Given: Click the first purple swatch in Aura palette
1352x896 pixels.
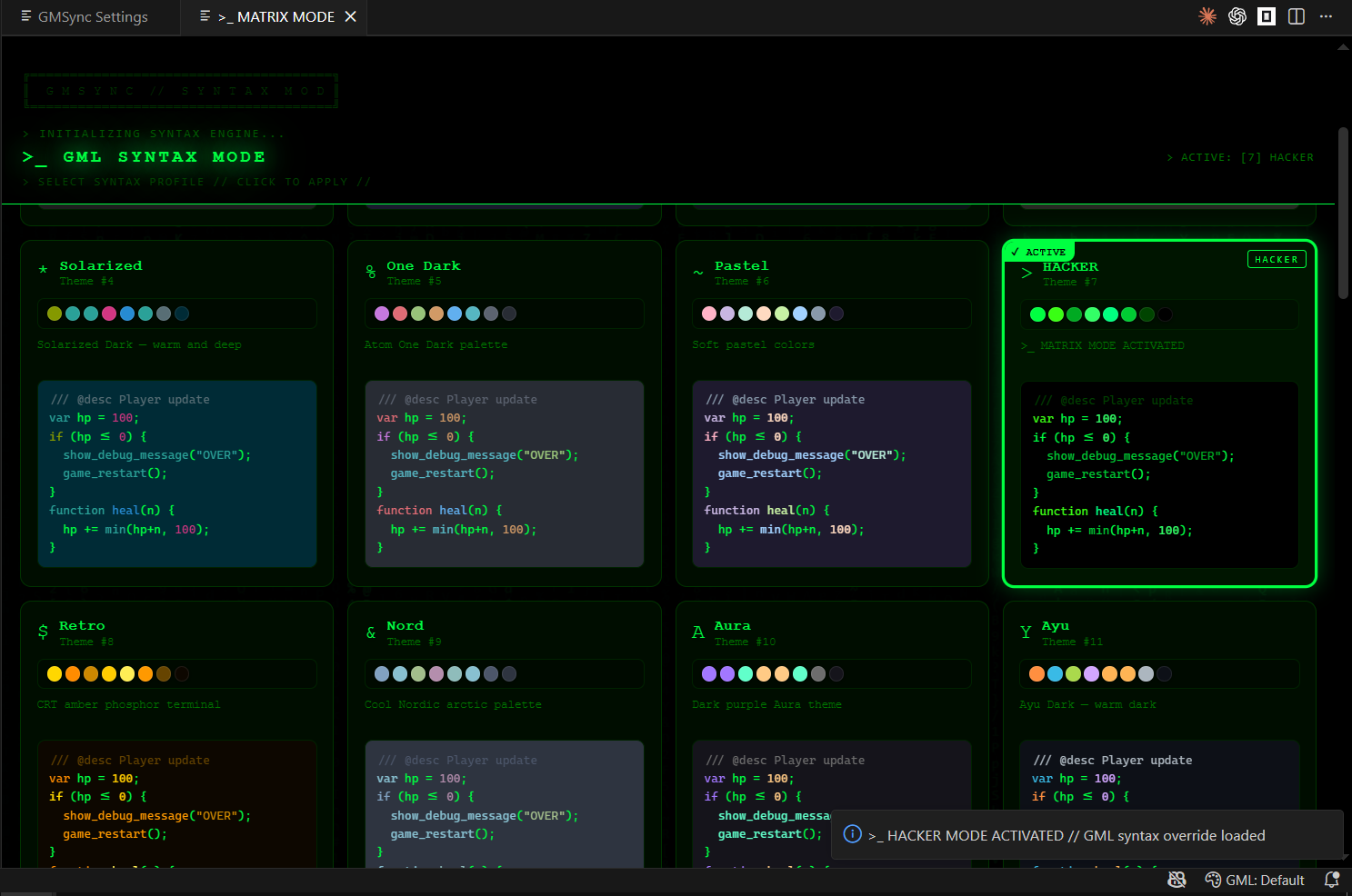Looking at the screenshot, I should click(x=709, y=673).
